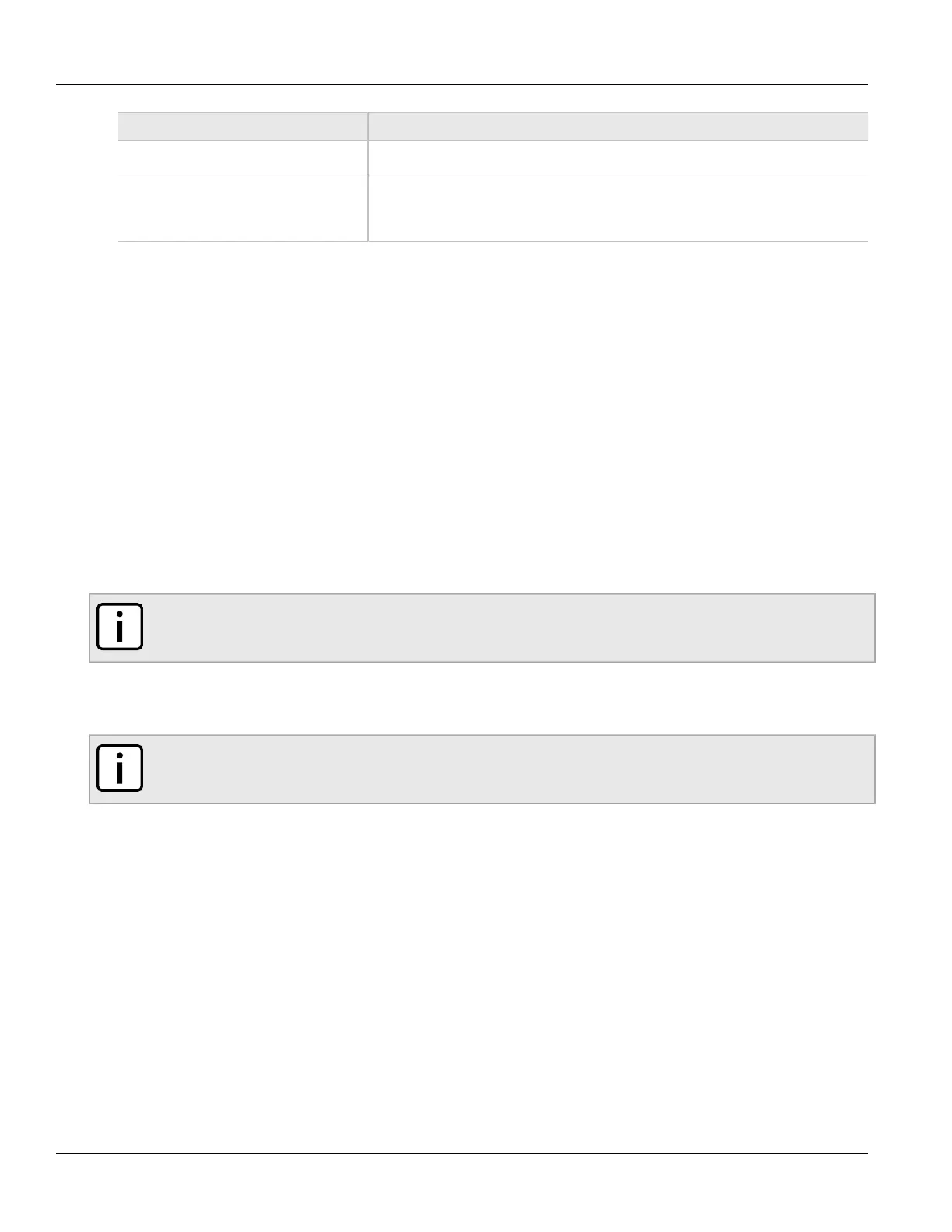Click the first row's right table cell
This screenshot has width=952, height=1232.
618,159
